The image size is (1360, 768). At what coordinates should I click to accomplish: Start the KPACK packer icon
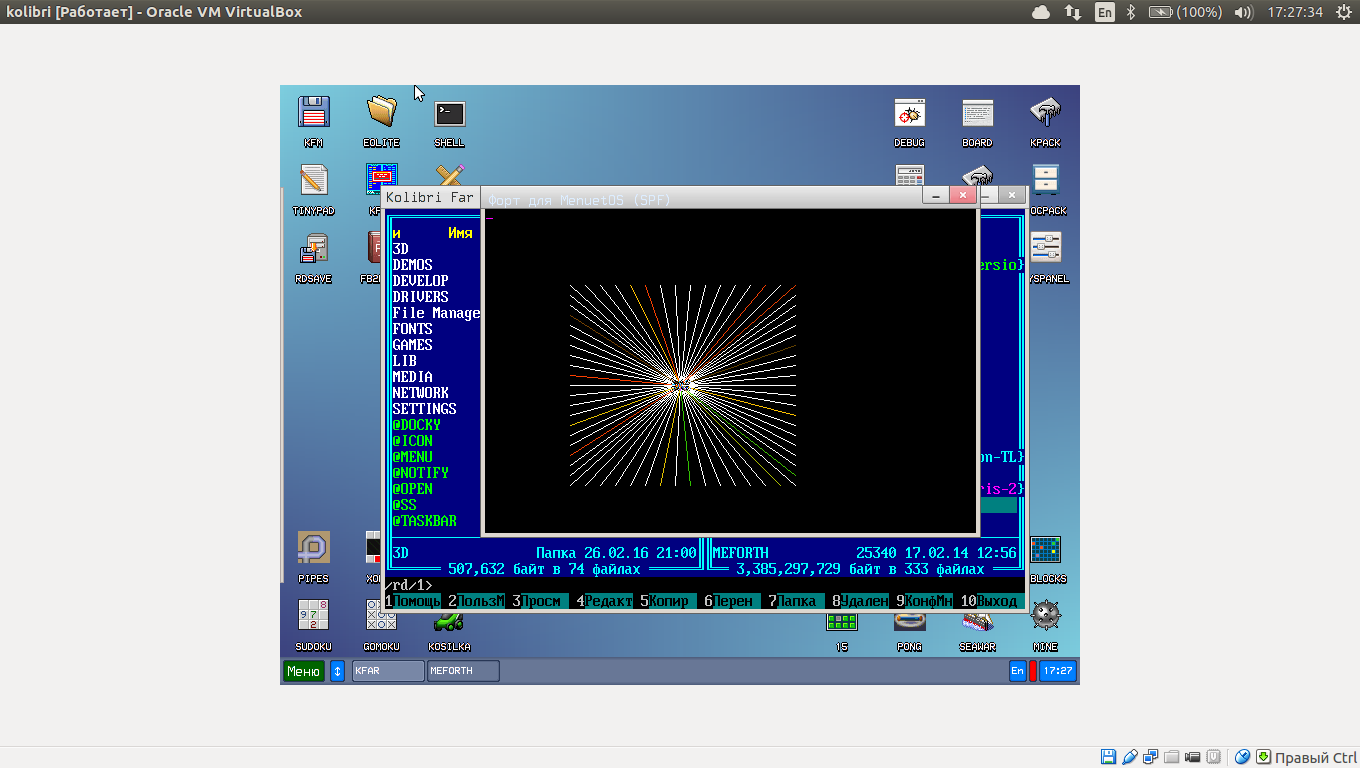click(1045, 113)
